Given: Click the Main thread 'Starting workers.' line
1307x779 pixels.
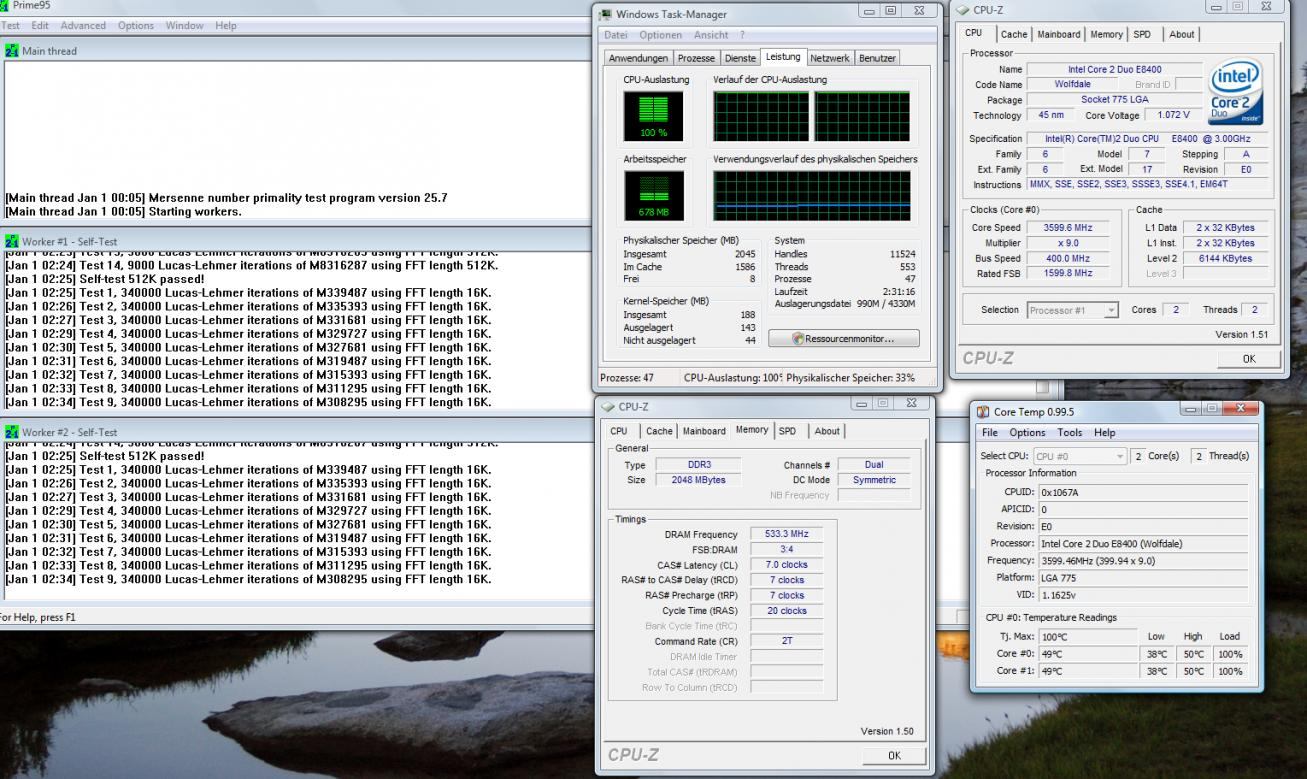Looking at the screenshot, I should click(123, 212).
